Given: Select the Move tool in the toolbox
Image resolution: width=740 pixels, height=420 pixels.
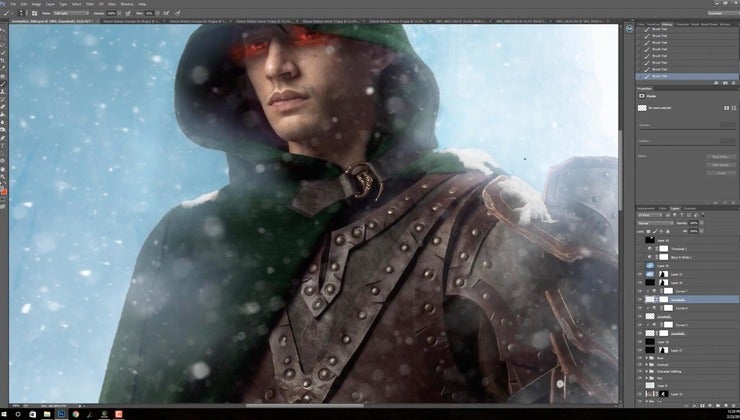Looking at the screenshot, I should point(4,29).
